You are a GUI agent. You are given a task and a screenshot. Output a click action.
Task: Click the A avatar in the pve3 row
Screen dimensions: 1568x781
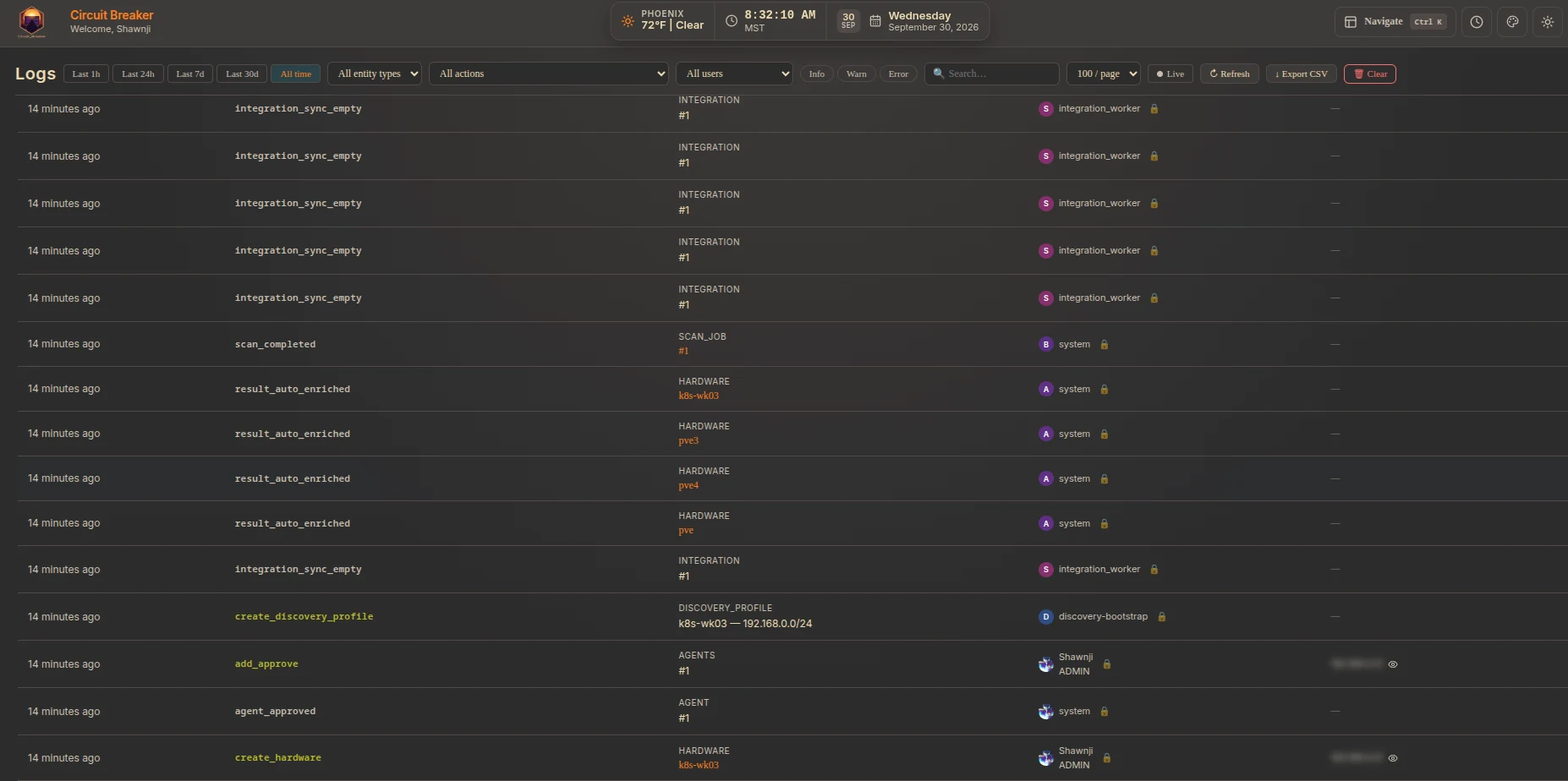click(1046, 434)
